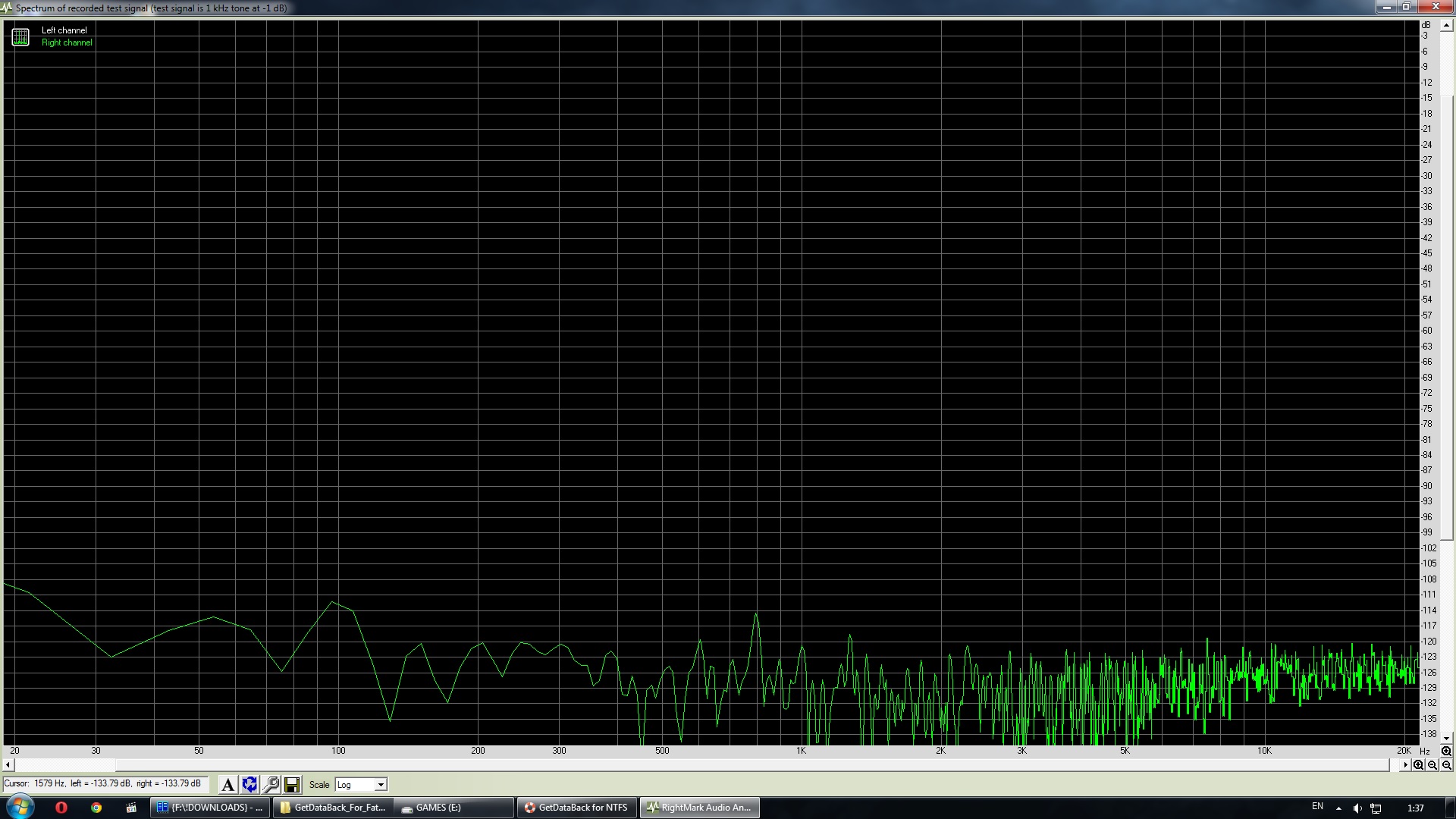1456x819 pixels.
Task: Click the 1:37 system clock
Action: 1415,808
